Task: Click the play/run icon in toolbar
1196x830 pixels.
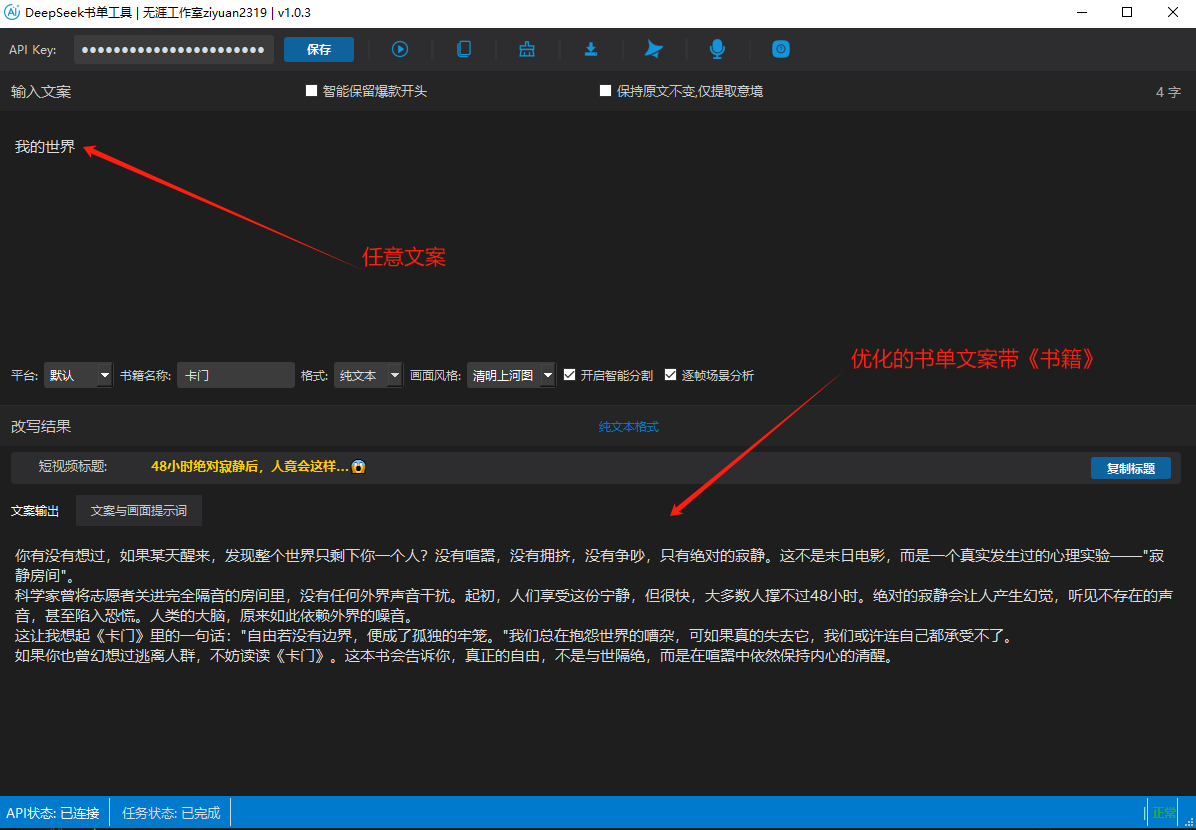Action: 400,49
